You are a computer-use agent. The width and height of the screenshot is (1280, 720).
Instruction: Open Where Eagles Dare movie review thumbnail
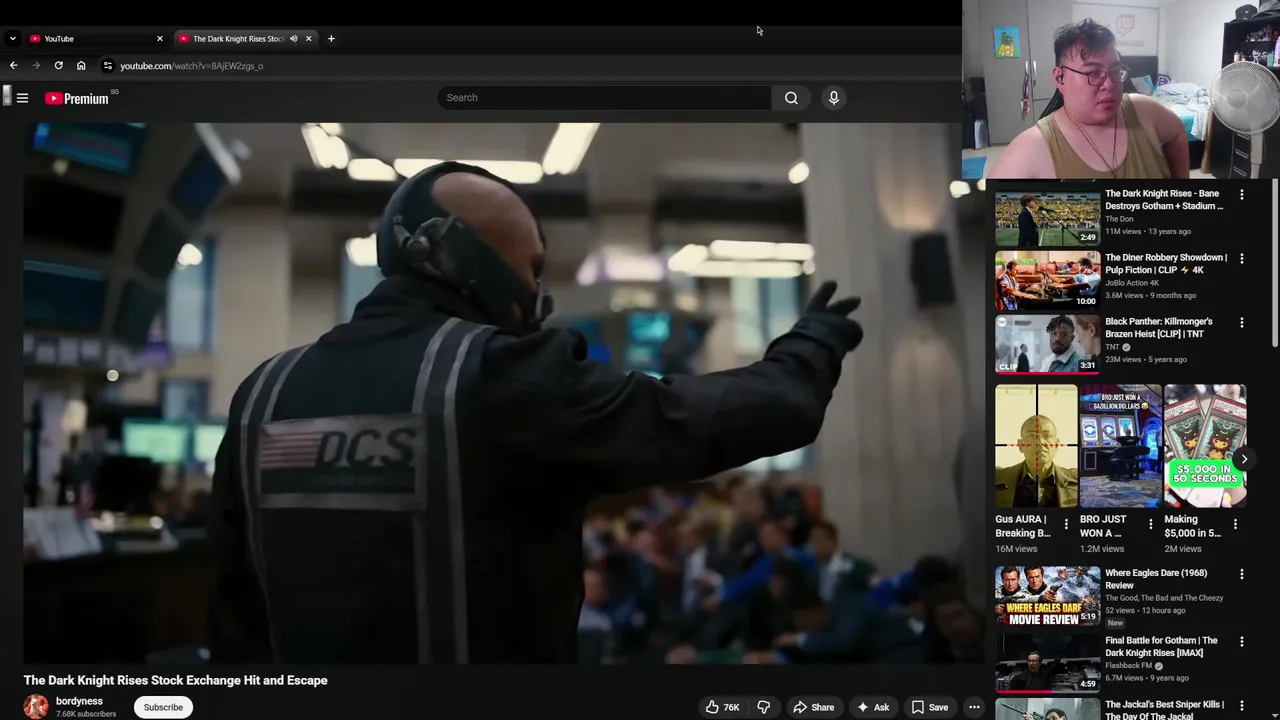click(x=1047, y=597)
